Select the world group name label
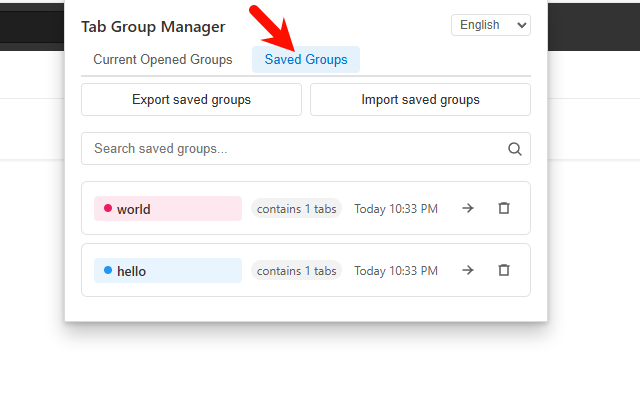 tap(133, 209)
